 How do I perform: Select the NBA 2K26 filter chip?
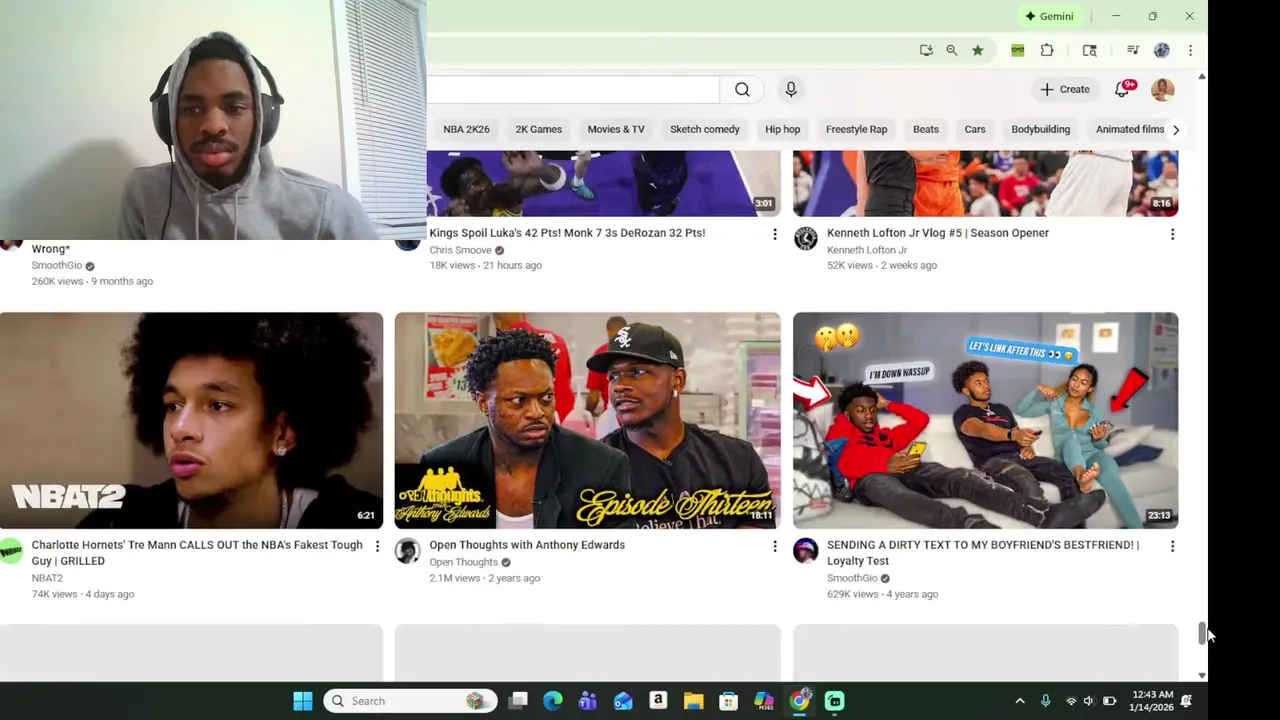[x=466, y=129]
